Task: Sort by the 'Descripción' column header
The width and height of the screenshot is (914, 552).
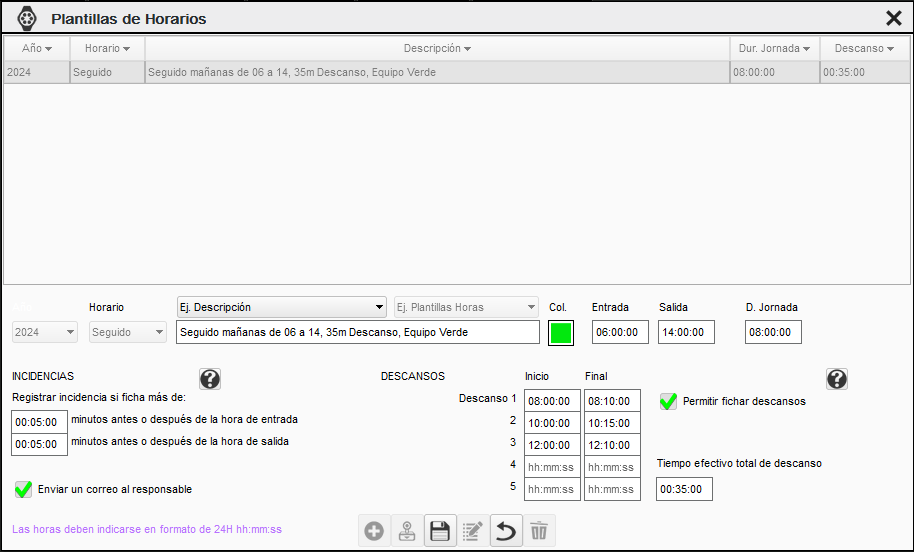Action: (x=437, y=48)
